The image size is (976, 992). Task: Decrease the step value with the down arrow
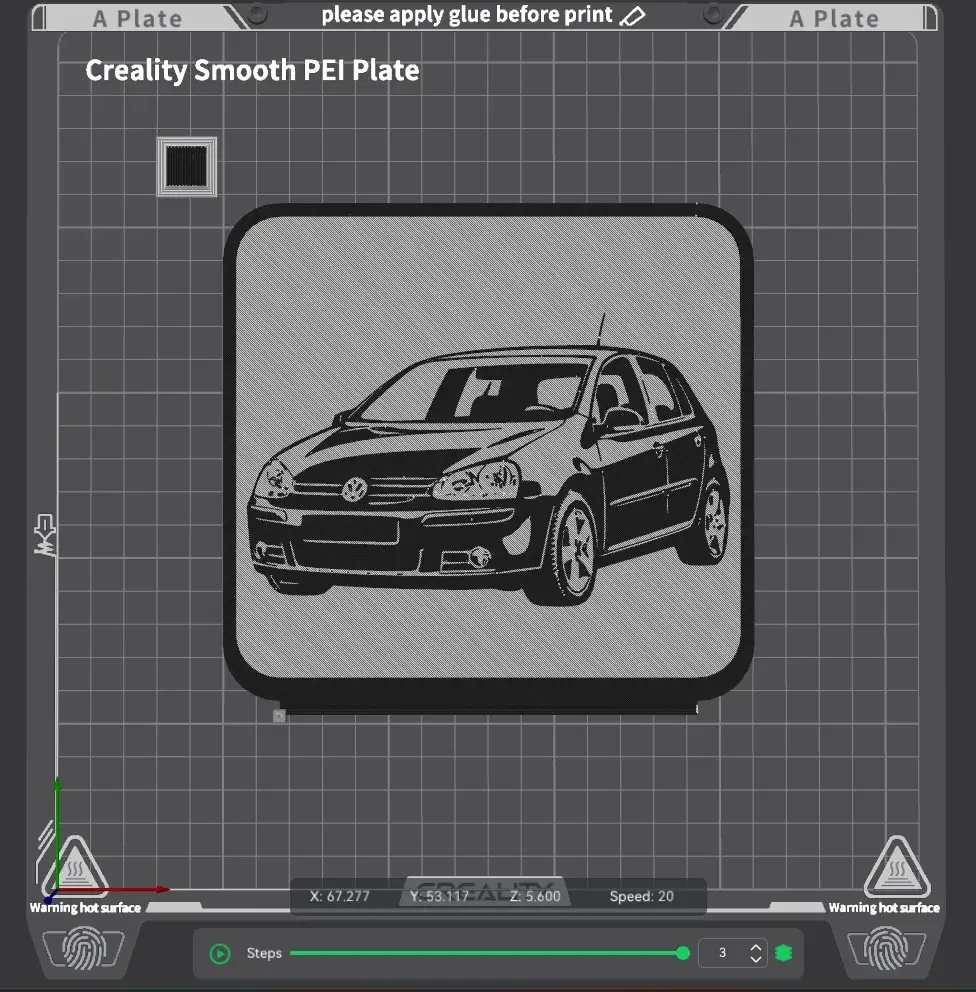pyautogui.click(x=755, y=958)
